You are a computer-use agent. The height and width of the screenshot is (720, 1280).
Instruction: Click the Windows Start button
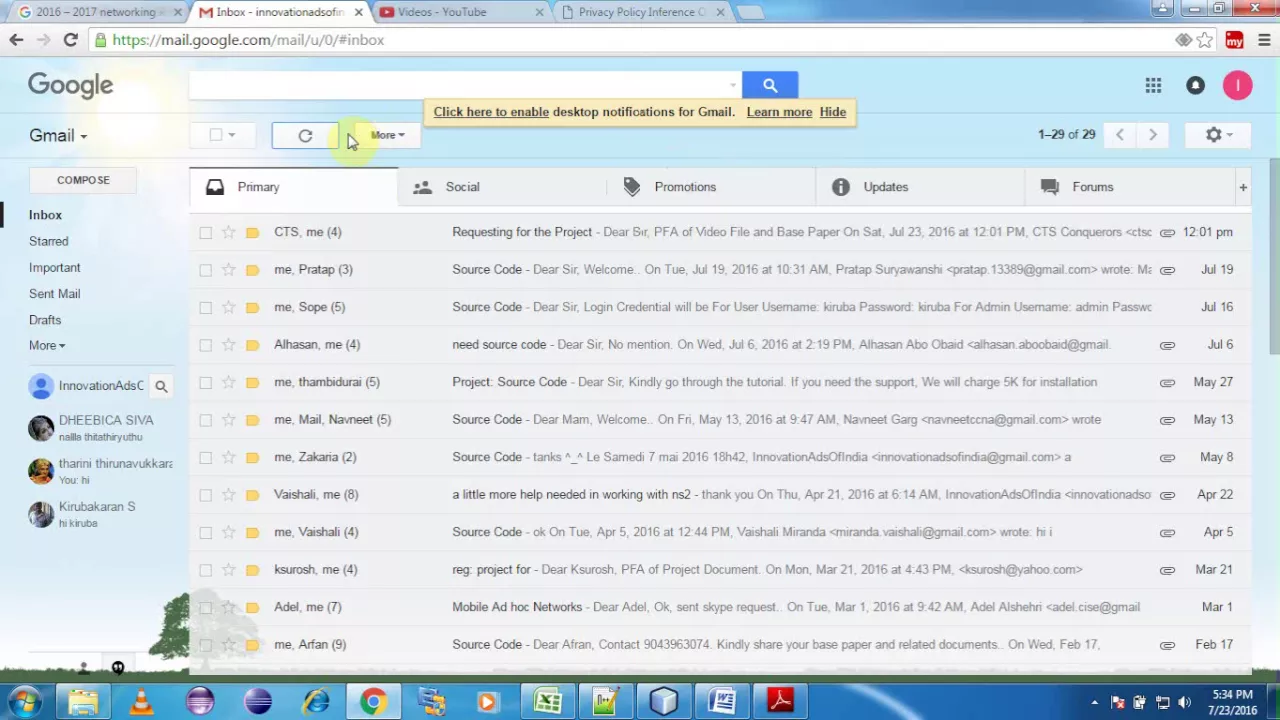coord(25,701)
